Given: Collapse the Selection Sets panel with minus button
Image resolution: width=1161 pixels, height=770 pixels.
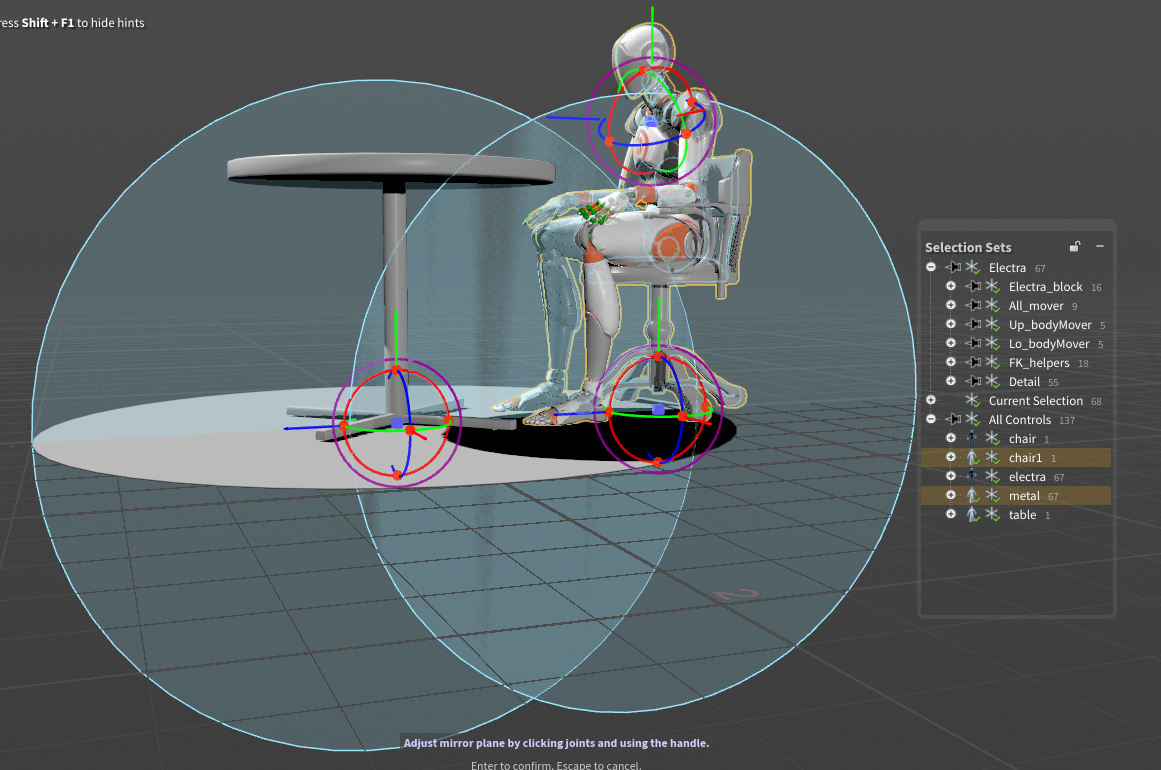Looking at the screenshot, I should pos(1100,246).
